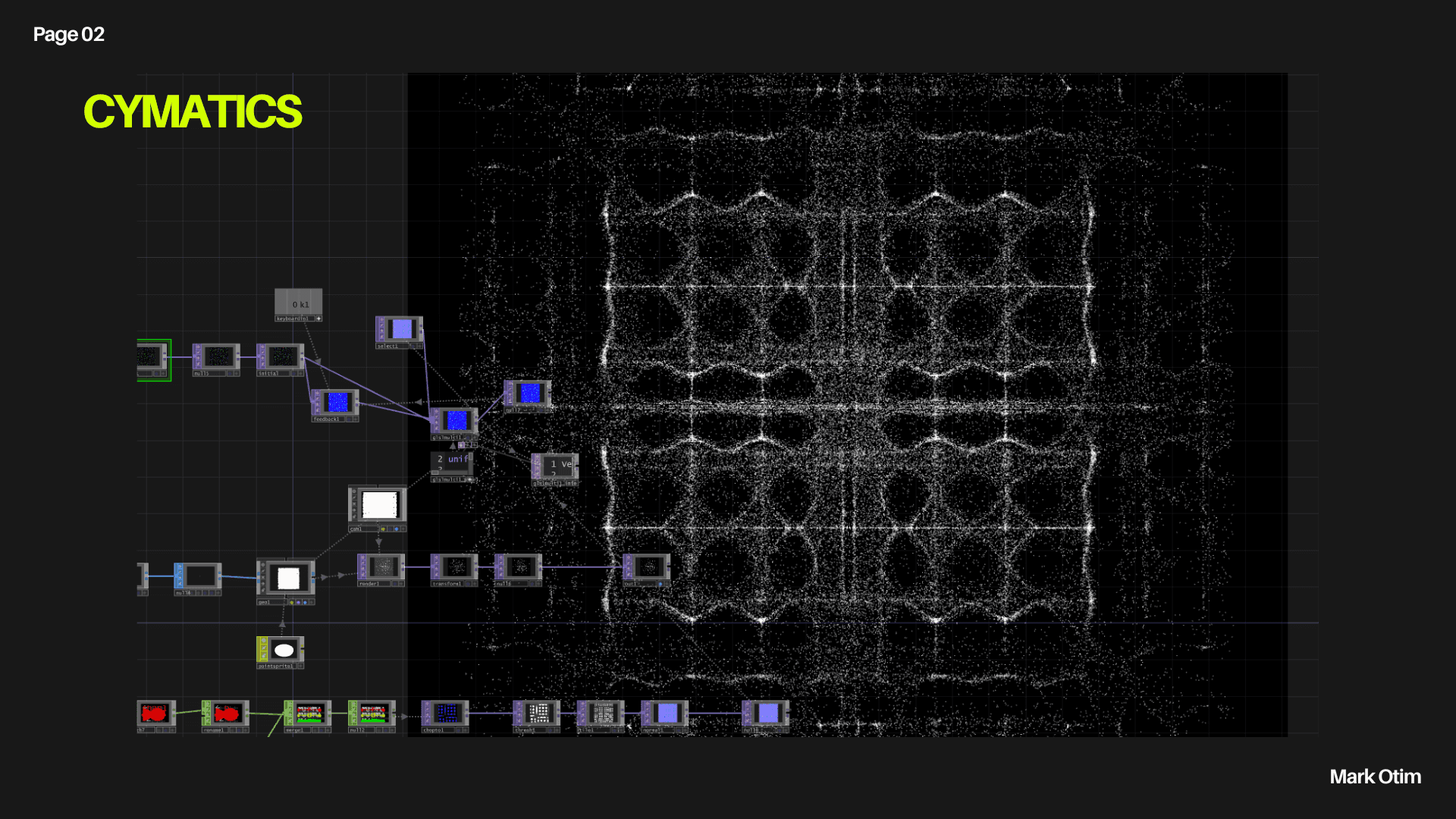Toggle the blue flag on out1 node
Screen dimensions: 1456x819
[661, 584]
